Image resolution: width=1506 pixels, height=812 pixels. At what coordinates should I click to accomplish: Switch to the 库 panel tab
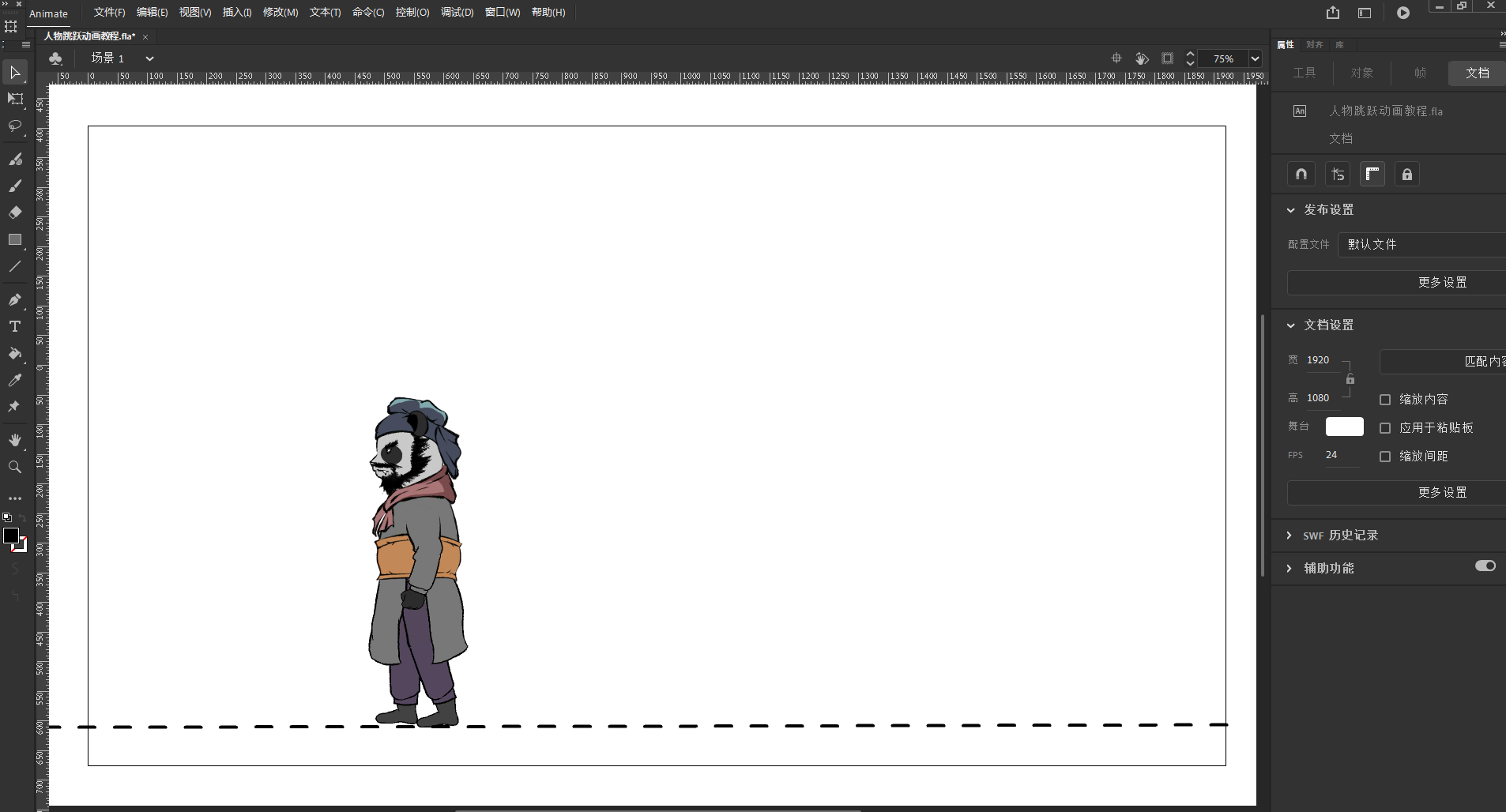(1339, 45)
